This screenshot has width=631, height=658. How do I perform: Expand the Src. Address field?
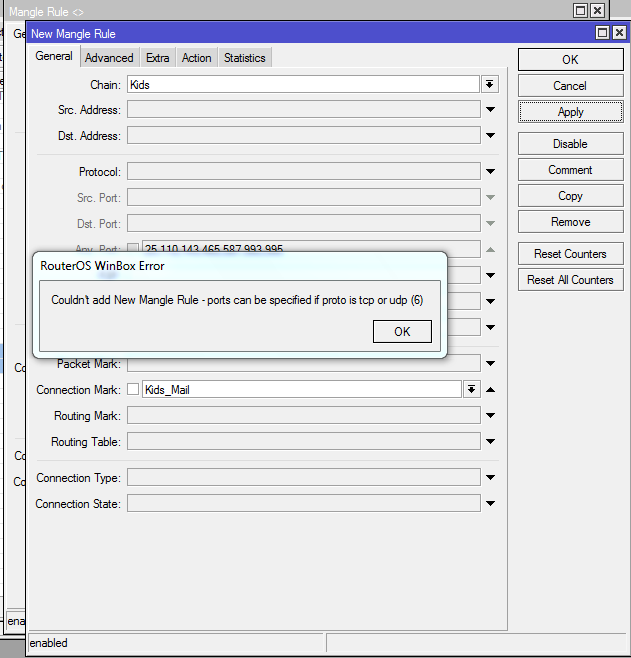[490, 110]
